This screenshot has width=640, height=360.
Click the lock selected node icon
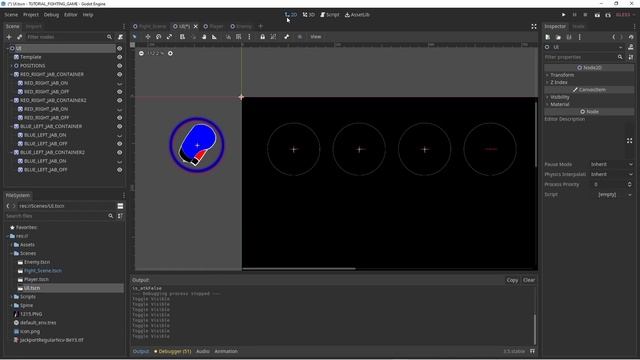pyautogui.click(x=262, y=37)
